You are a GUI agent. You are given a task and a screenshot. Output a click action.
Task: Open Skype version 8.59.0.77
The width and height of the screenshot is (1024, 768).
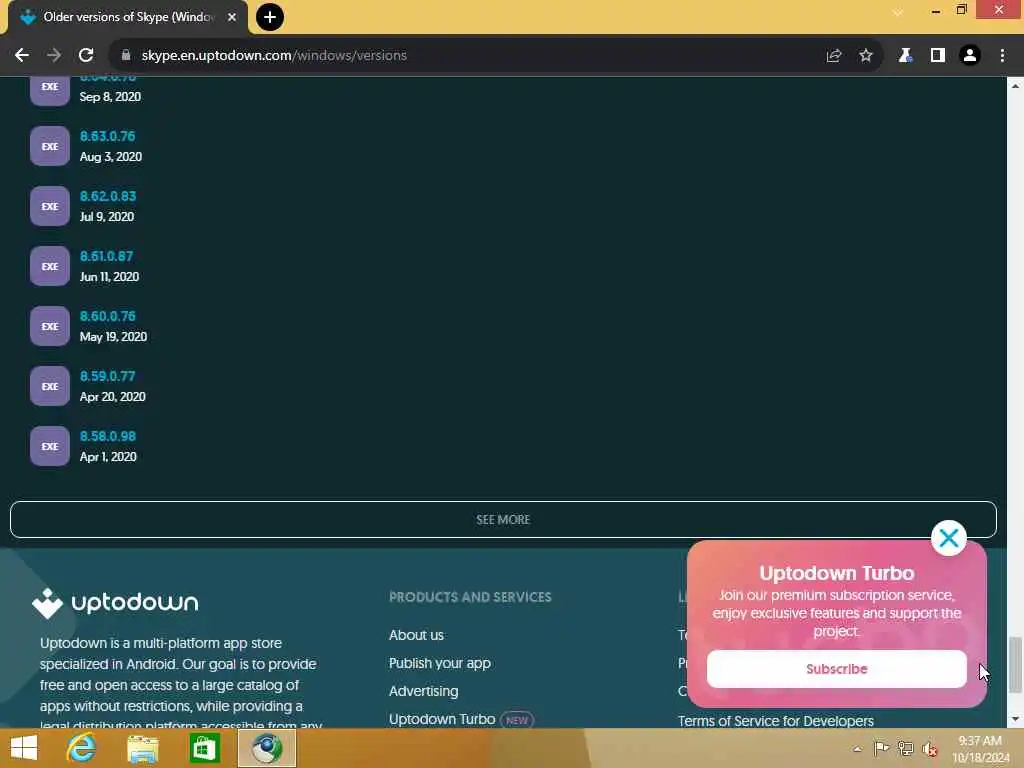coord(108,377)
